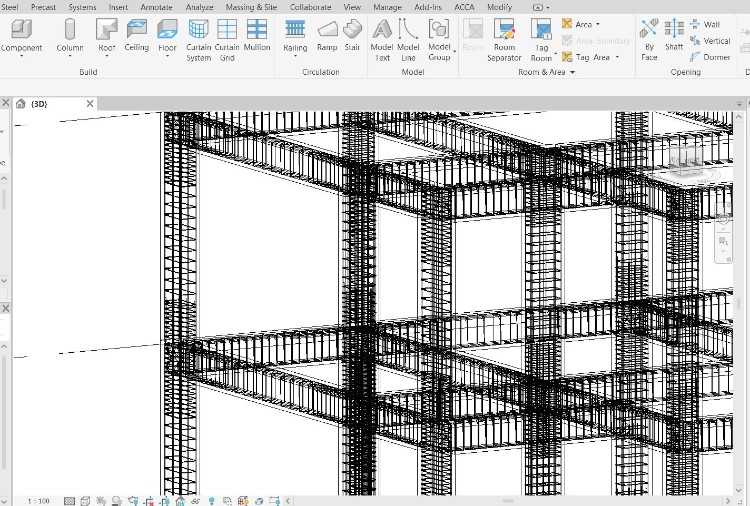Toggle Reveal Hidden Elements lightbulb

(211, 501)
